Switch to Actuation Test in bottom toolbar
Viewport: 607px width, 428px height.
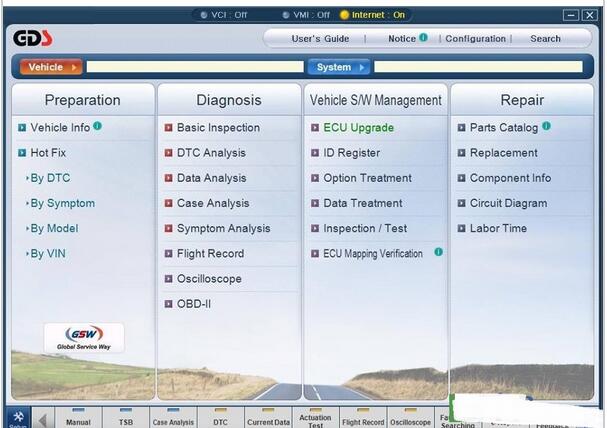[x=315, y=420]
